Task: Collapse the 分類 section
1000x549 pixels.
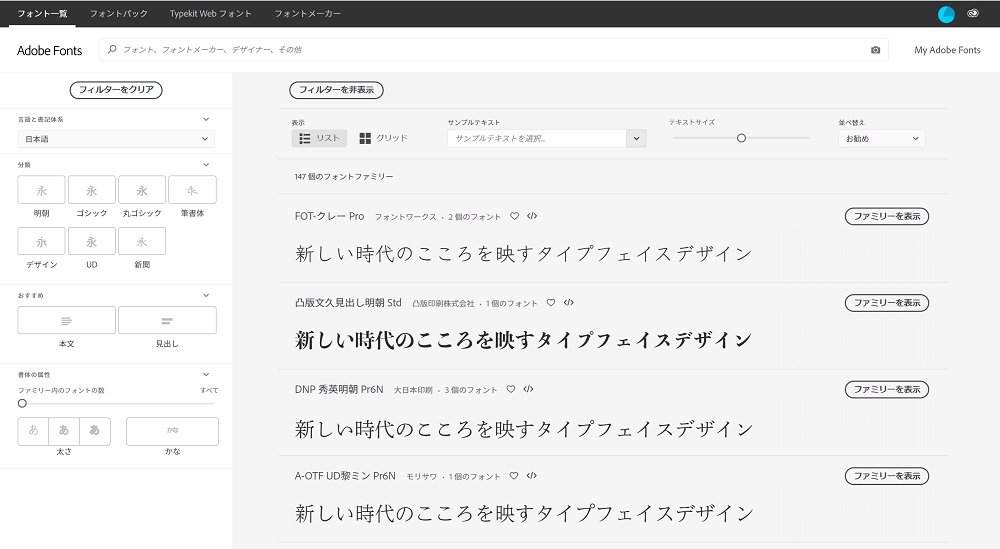Action: pos(206,165)
